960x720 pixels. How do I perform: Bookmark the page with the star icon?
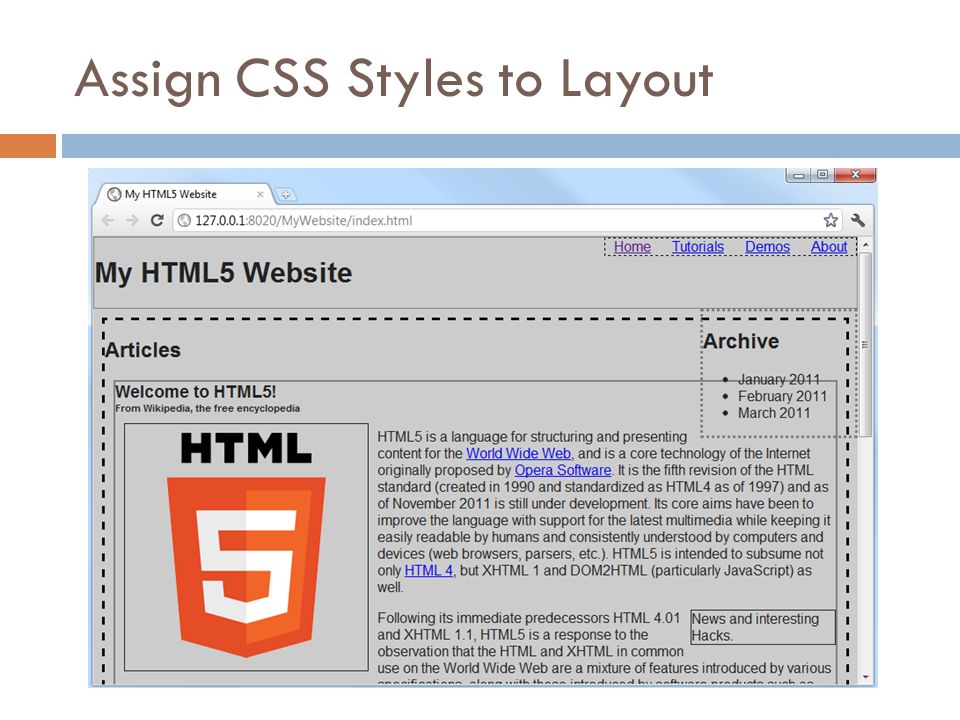[x=830, y=220]
